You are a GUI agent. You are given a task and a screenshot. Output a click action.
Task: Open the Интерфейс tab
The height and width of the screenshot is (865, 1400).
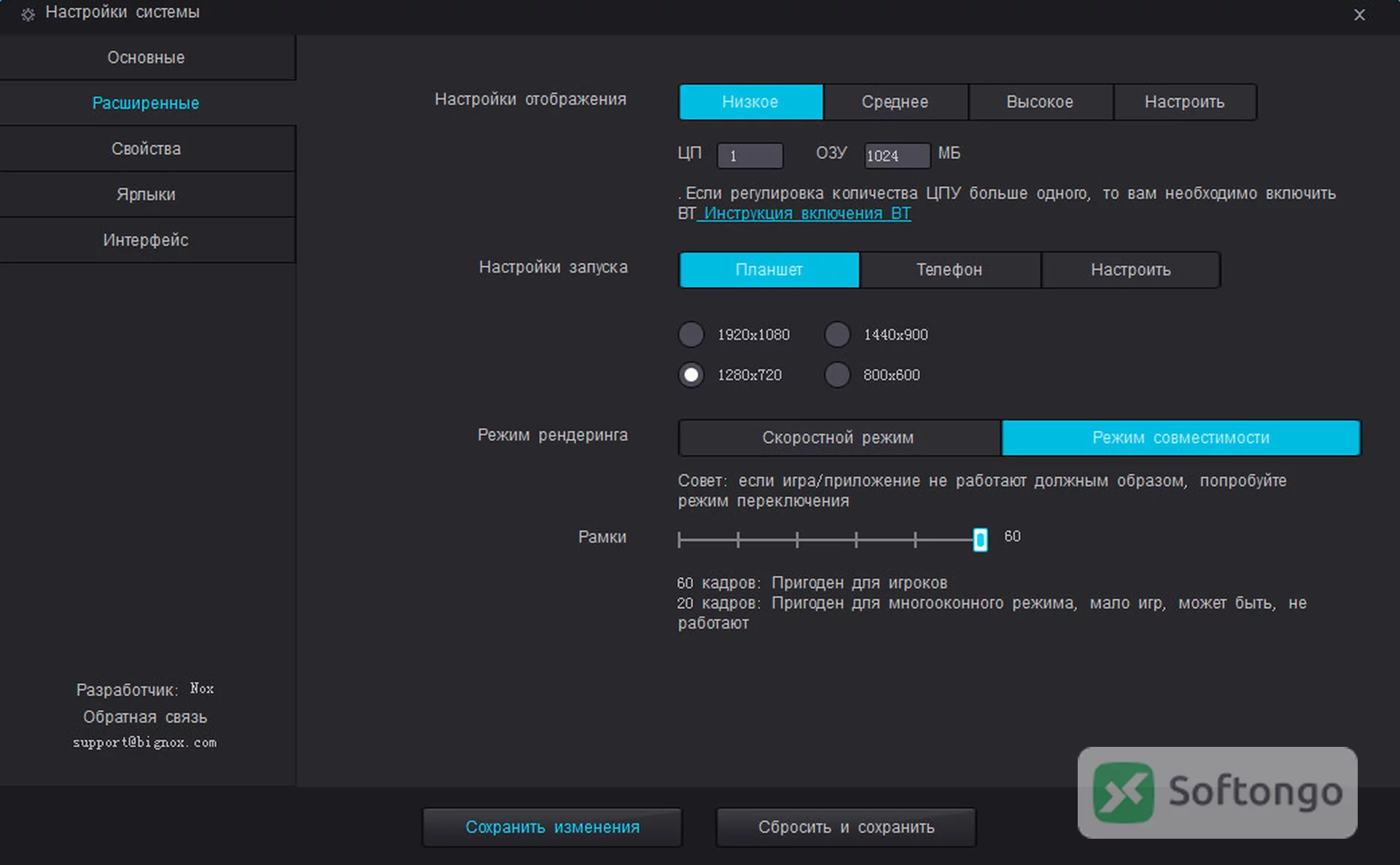coord(147,240)
